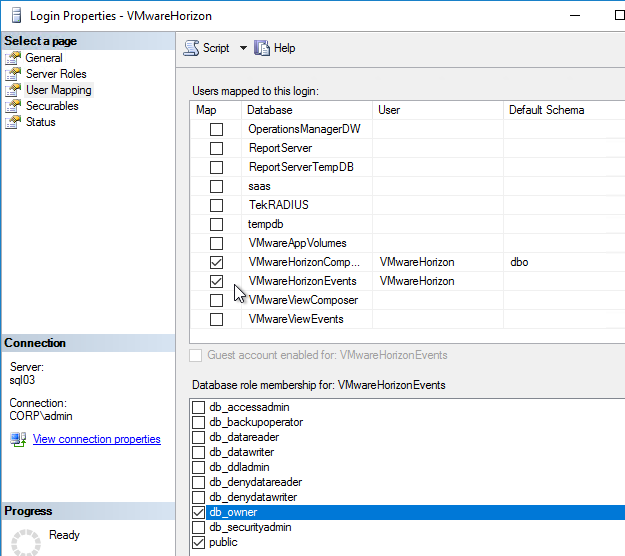
Task: Click the Script button label
Action: [216, 48]
